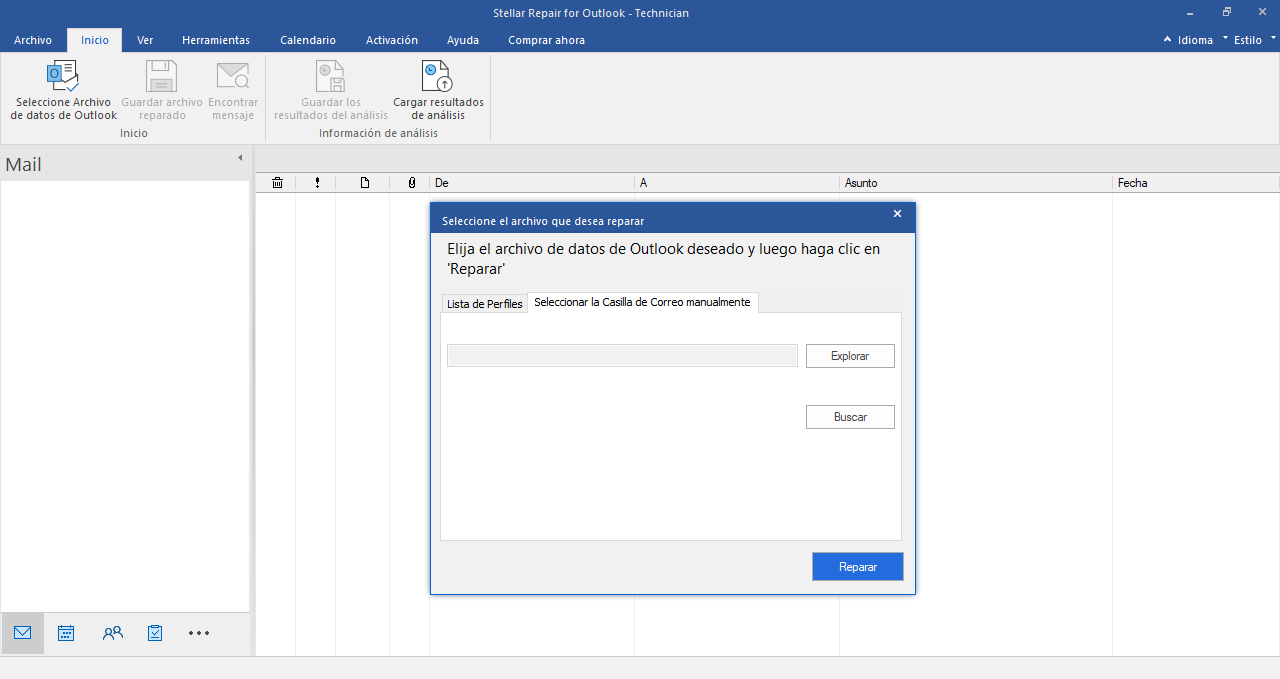Sort by the A column header

[x=737, y=183]
